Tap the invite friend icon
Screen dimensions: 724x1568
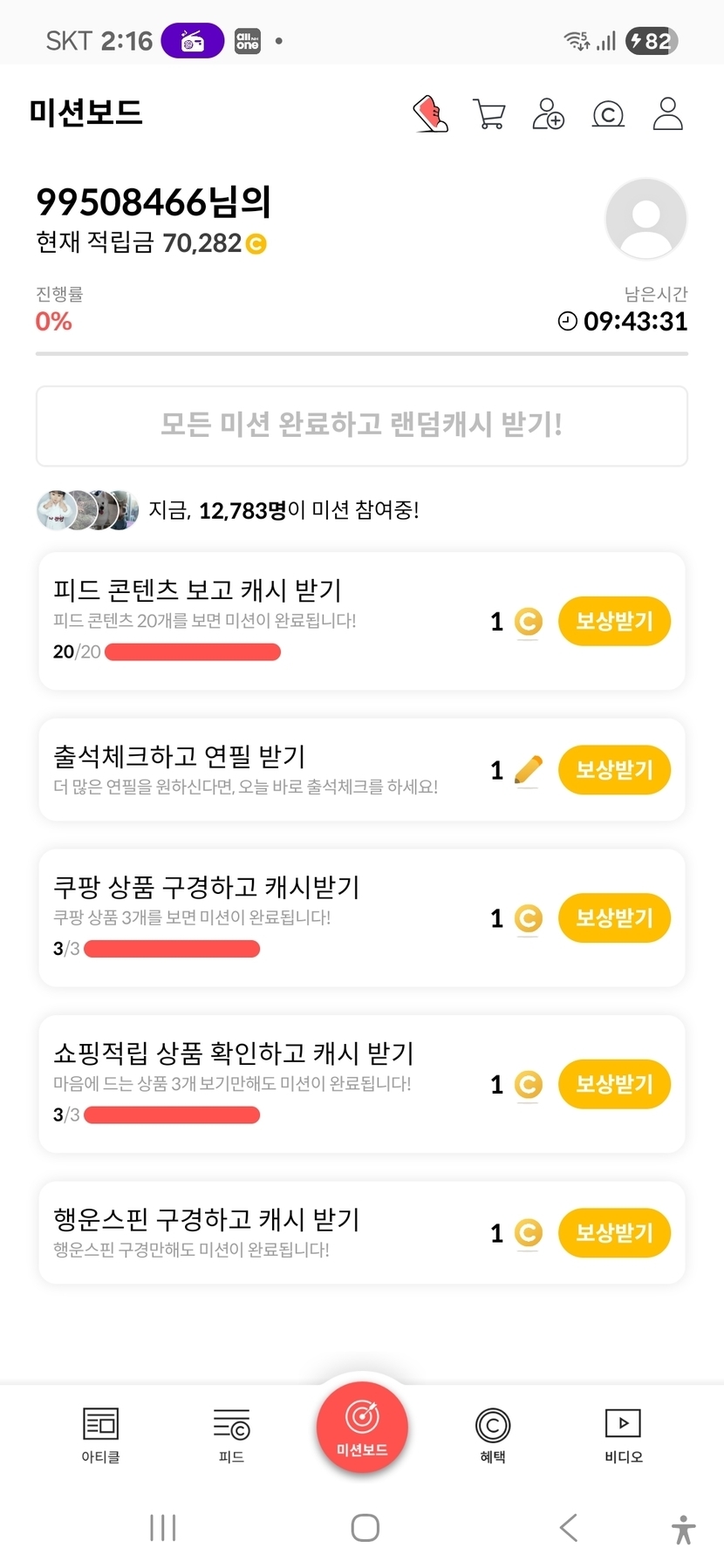point(549,114)
